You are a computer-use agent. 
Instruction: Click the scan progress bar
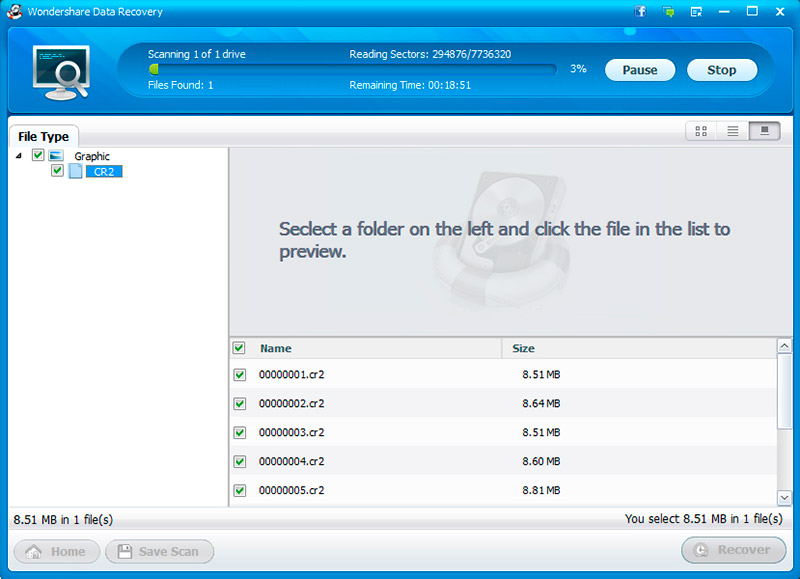352,70
